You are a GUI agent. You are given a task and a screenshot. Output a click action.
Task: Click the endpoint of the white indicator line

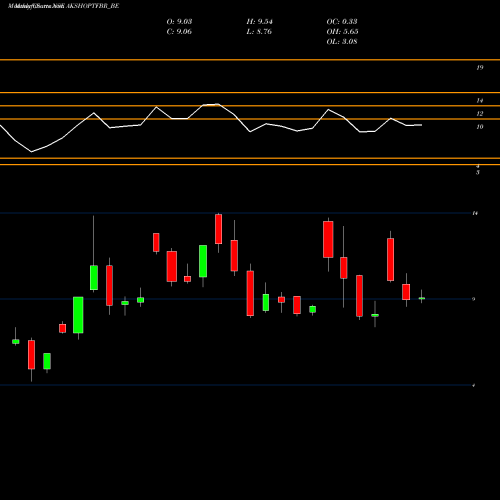pos(422,125)
